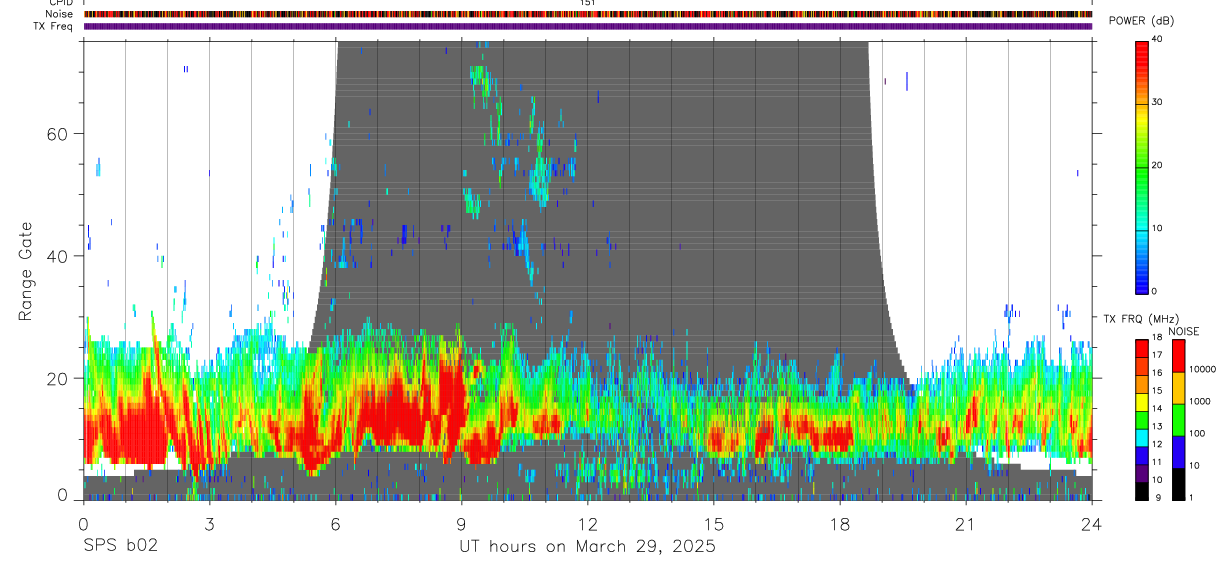Click the 9 hour tick label

click(x=462, y=524)
